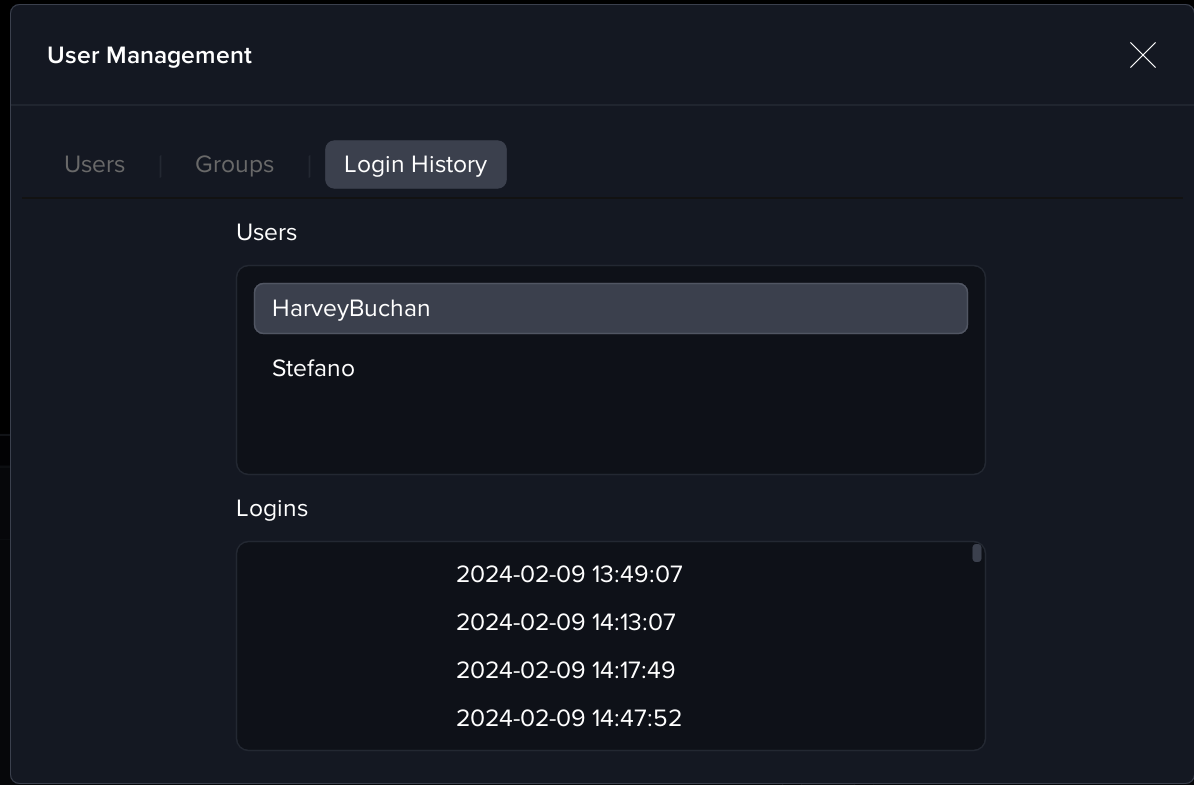
Task: Click the login at 14:13:07
Action: click(566, 622)
